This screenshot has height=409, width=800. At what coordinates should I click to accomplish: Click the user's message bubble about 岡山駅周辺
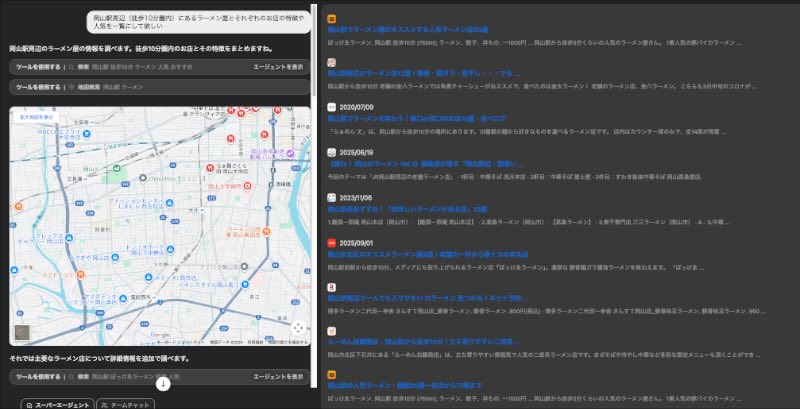[198, 22]
